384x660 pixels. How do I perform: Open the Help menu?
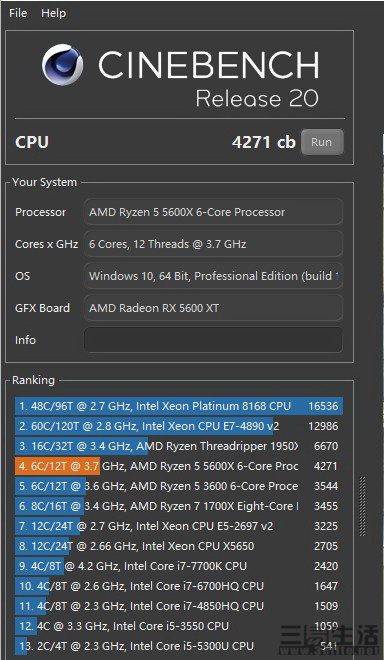[53, 13]
